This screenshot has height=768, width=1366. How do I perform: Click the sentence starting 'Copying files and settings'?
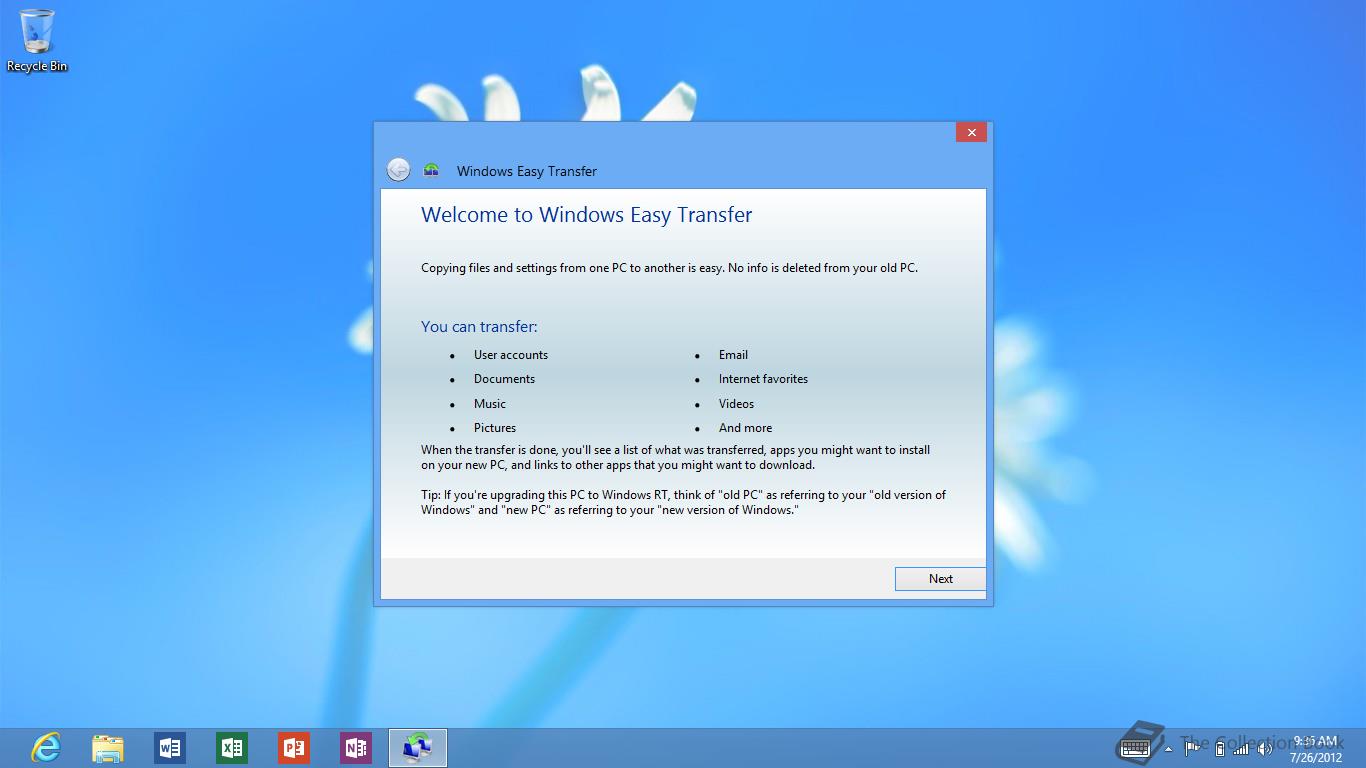coord(669,268)
